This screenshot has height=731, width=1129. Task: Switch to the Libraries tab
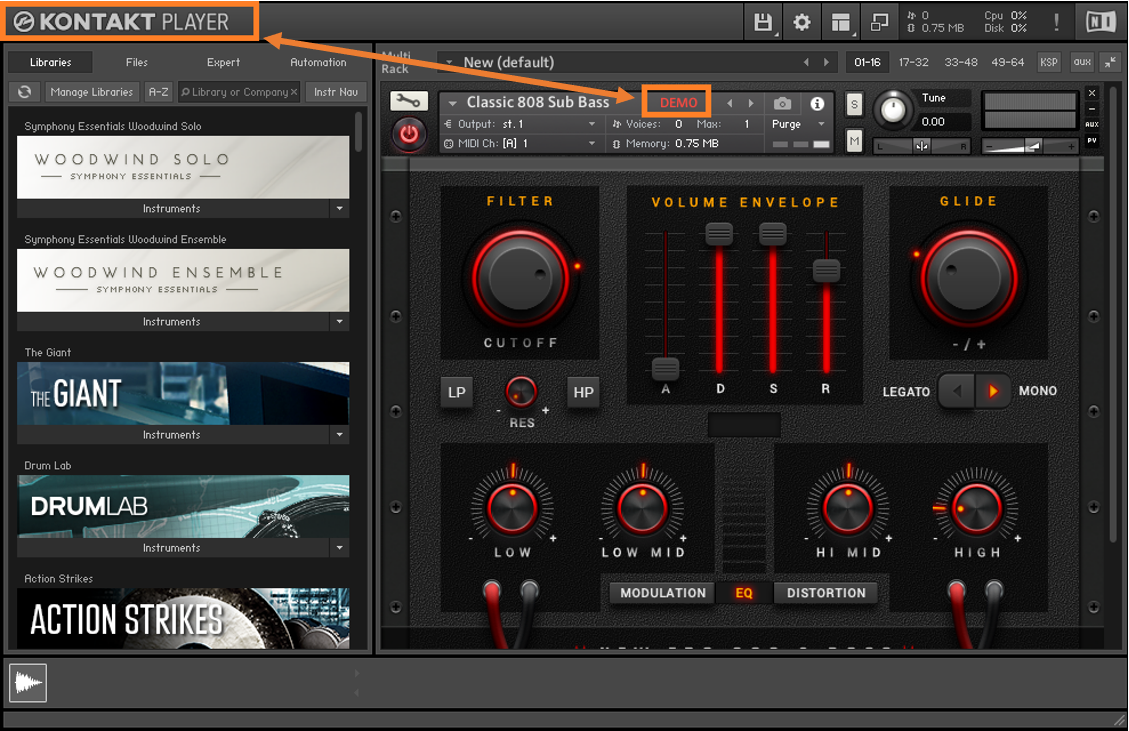pyautogui.click(x=50, y=63)
